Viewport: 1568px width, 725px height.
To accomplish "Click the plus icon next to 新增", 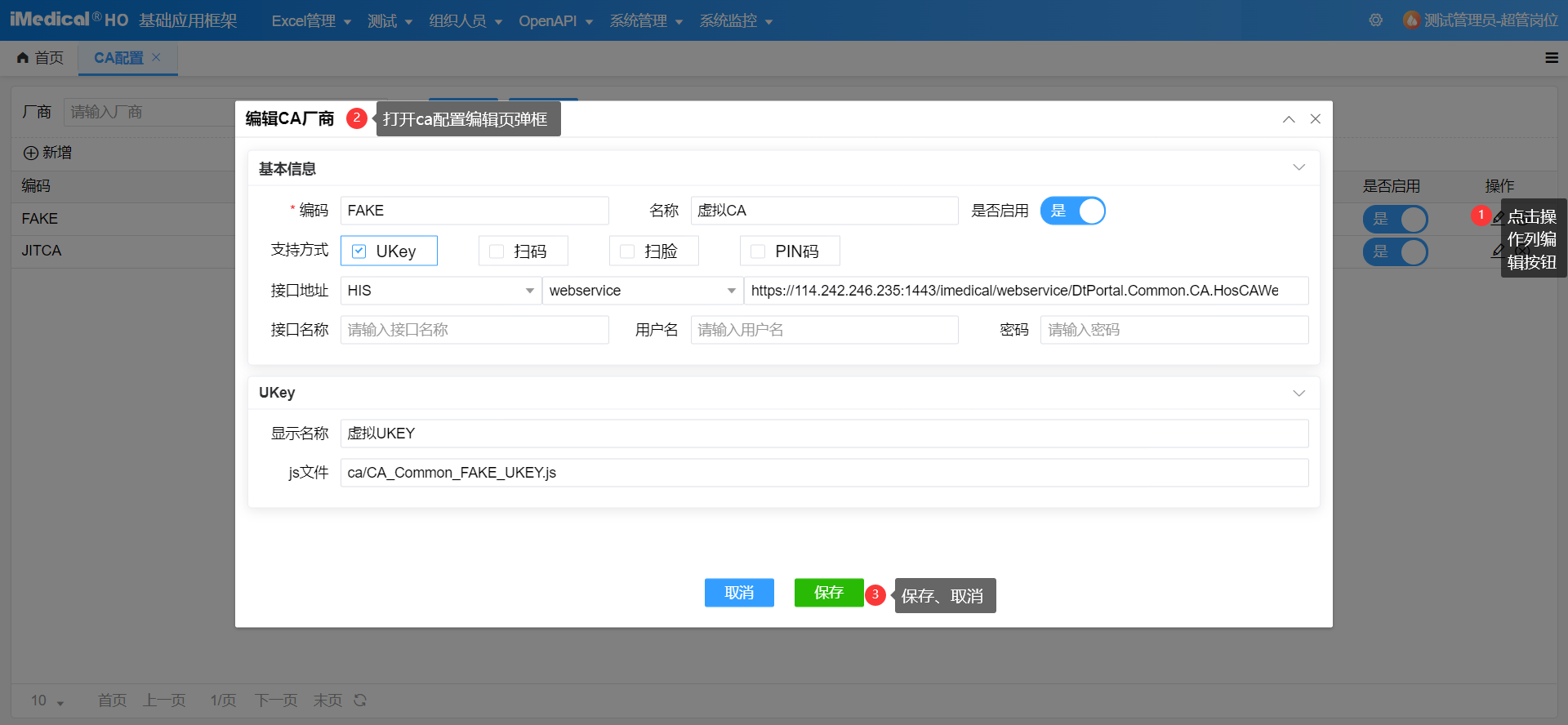I will [31, 153].
